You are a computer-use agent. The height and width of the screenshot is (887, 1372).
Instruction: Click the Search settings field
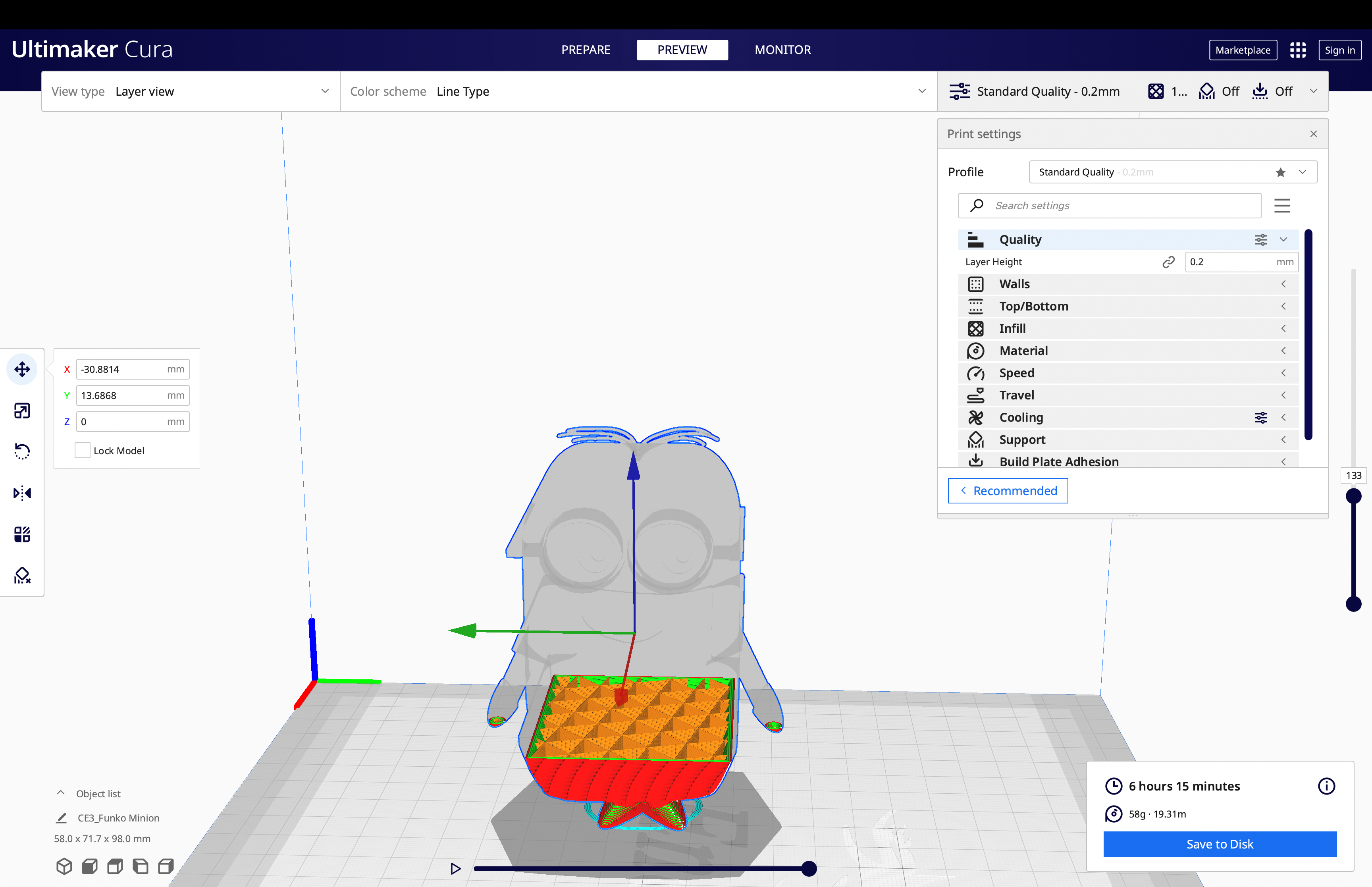point(1110,206)
